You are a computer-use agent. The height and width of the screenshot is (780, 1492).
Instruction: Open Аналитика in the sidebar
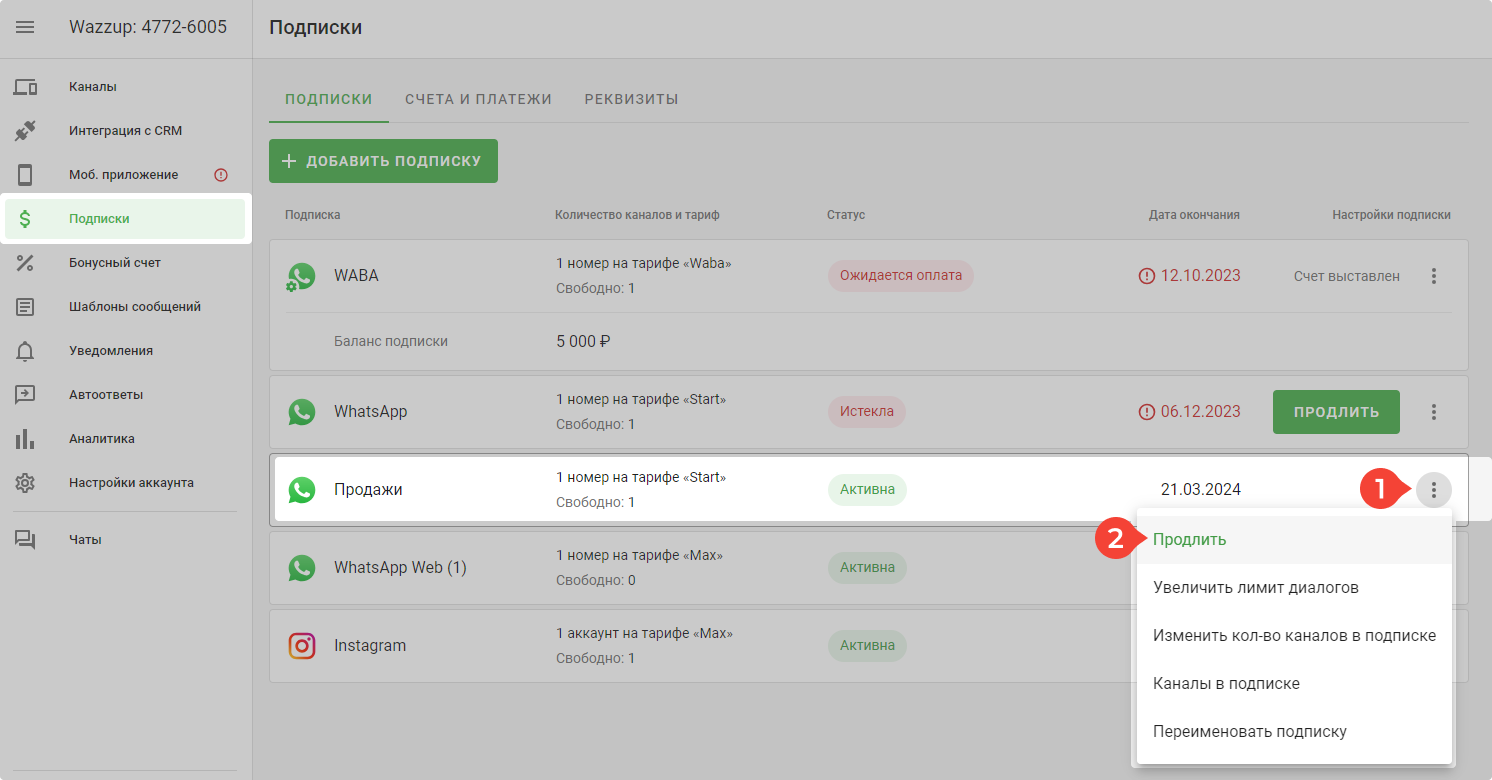click(101, 439)
